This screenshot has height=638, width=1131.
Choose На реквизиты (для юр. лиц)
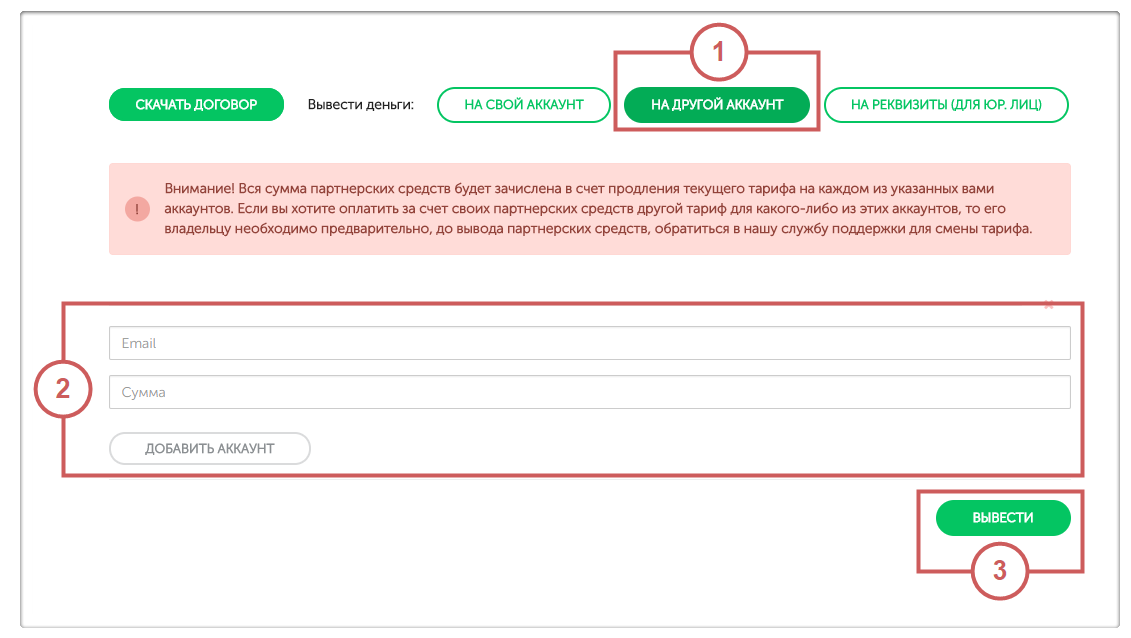(x=946, y=105)
